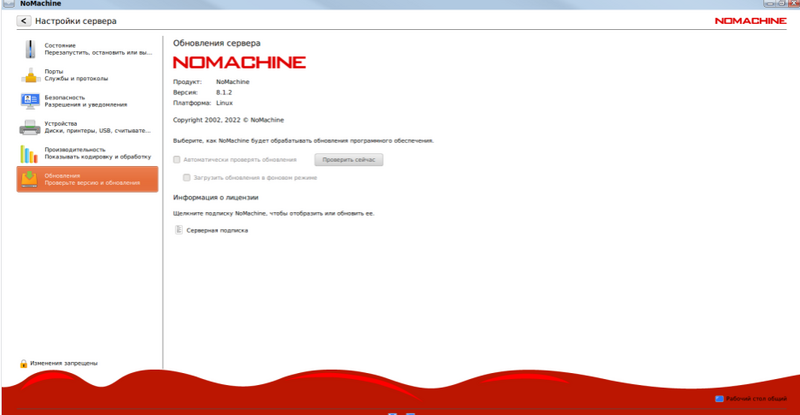Click the Изменения запрещены label
Image resolution: width=800 pixels, height=415 pixels.
click(x=64, y=363)
